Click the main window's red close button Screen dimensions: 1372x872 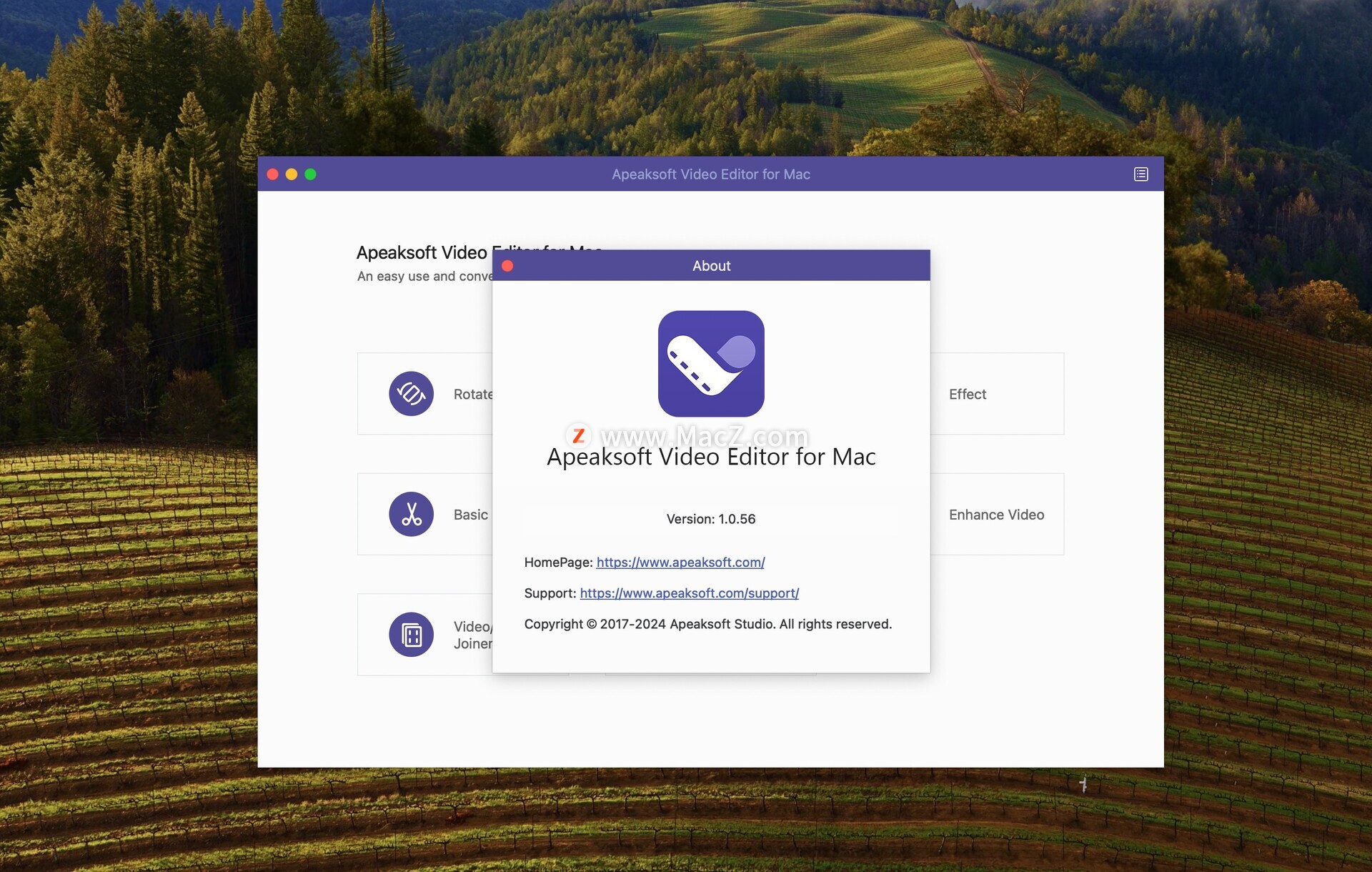[x=272, y=174]
